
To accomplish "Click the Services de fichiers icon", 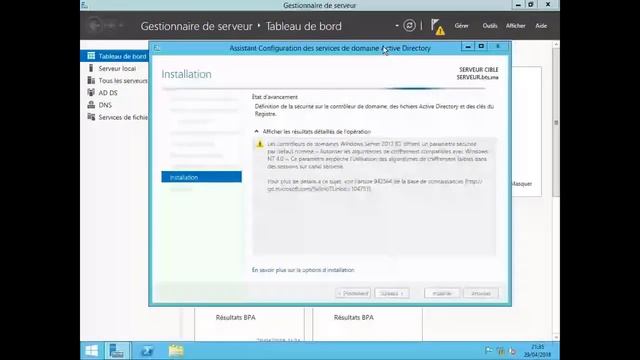I will click(91, 117).
